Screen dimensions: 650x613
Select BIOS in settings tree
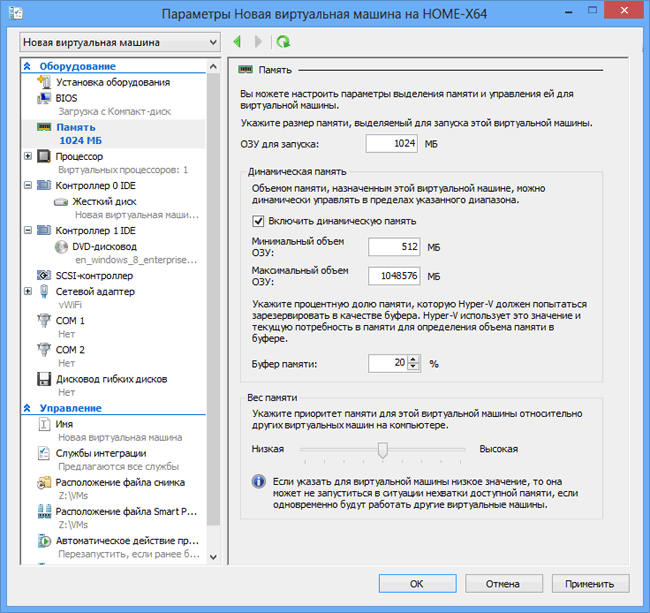(66, 98)
